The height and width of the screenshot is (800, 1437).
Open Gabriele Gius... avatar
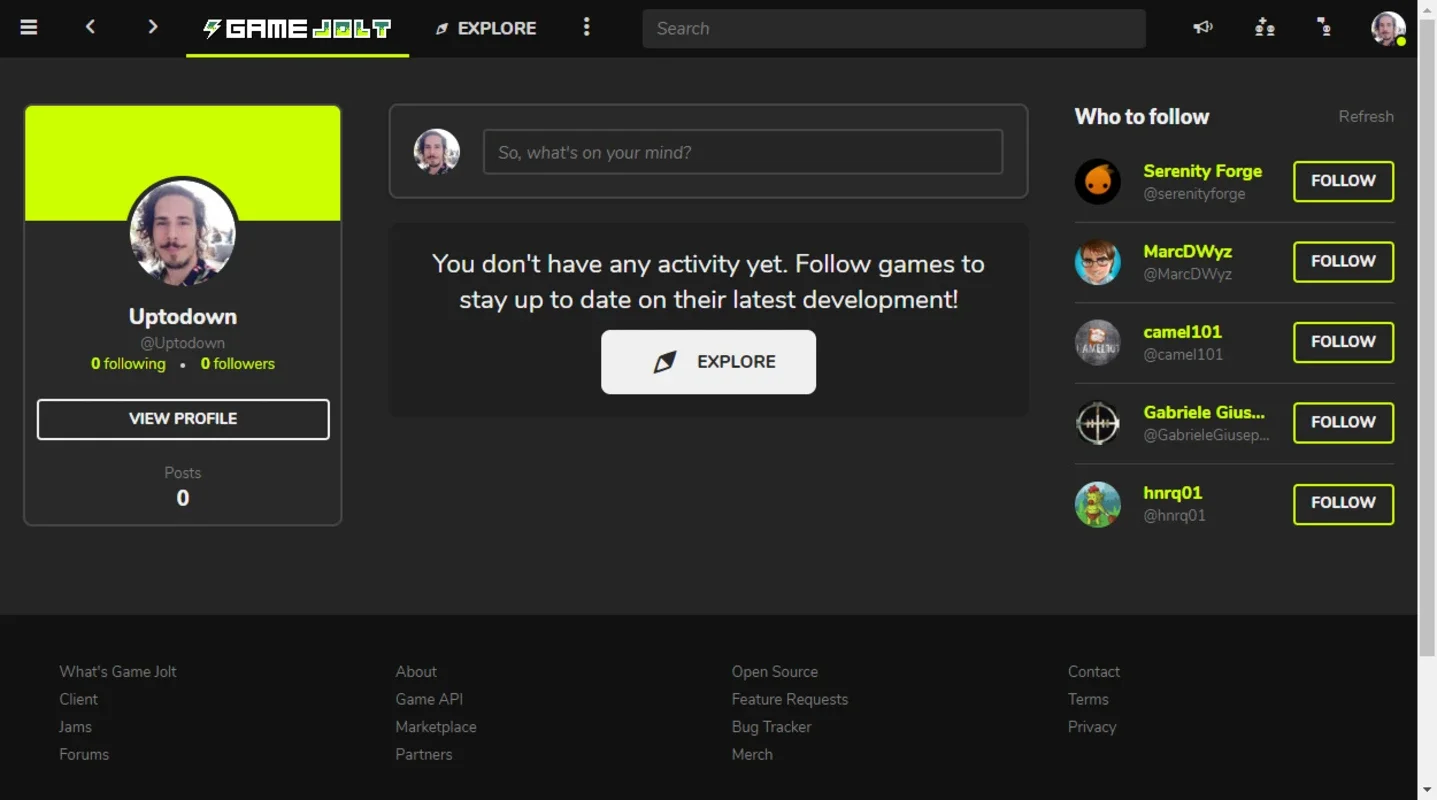pyautogui.click(x=1098, y=423)
